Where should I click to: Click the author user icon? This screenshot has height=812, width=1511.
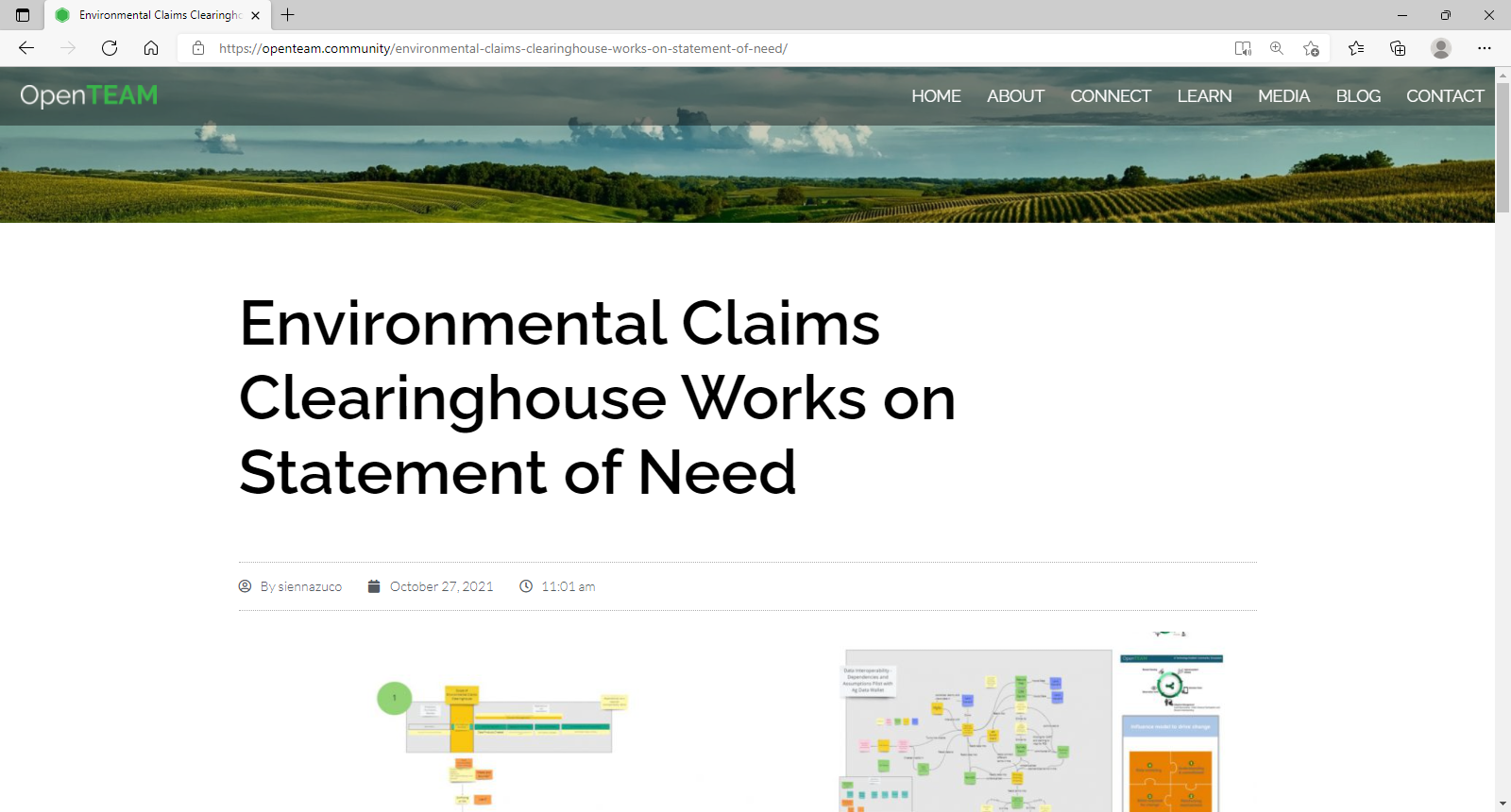coord(246,586)
